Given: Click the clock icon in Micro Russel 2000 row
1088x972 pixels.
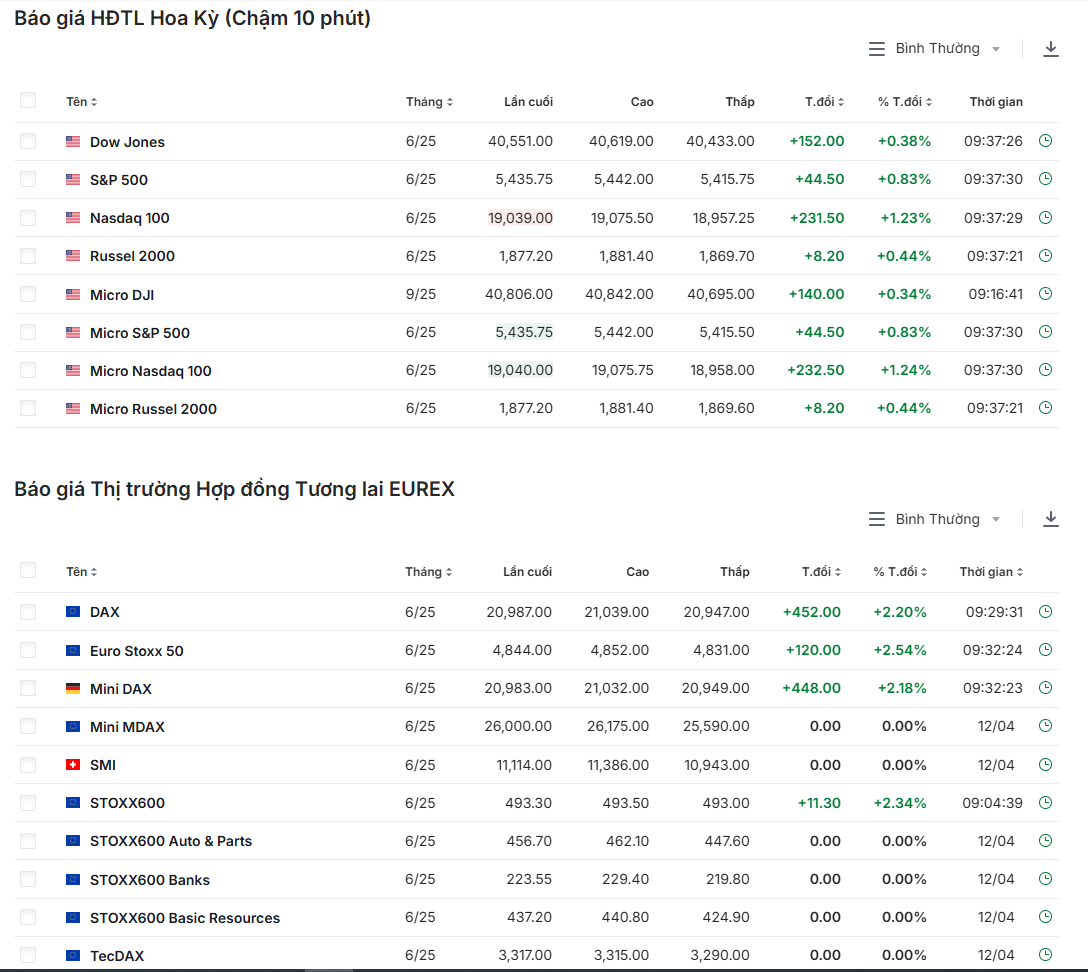Looking at the screenshot, I should tap(1046, 408).
